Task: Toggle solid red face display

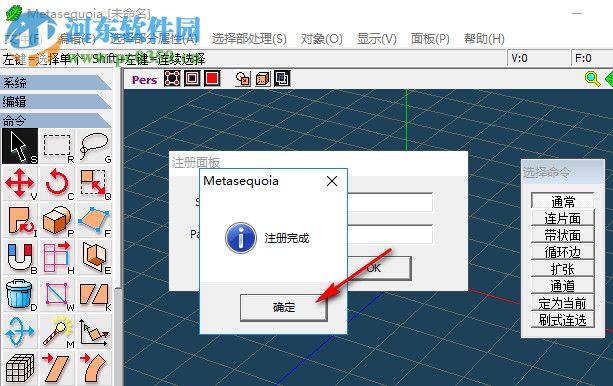Action: point(212,78)
